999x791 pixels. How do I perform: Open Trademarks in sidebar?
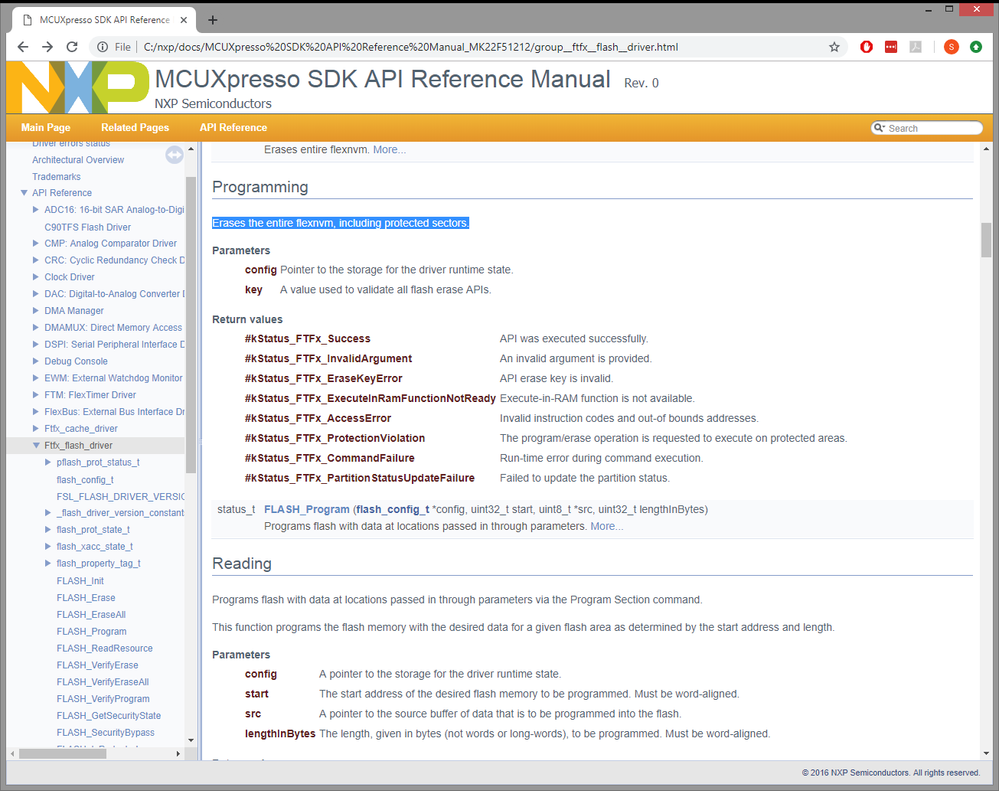coord(56,176)
